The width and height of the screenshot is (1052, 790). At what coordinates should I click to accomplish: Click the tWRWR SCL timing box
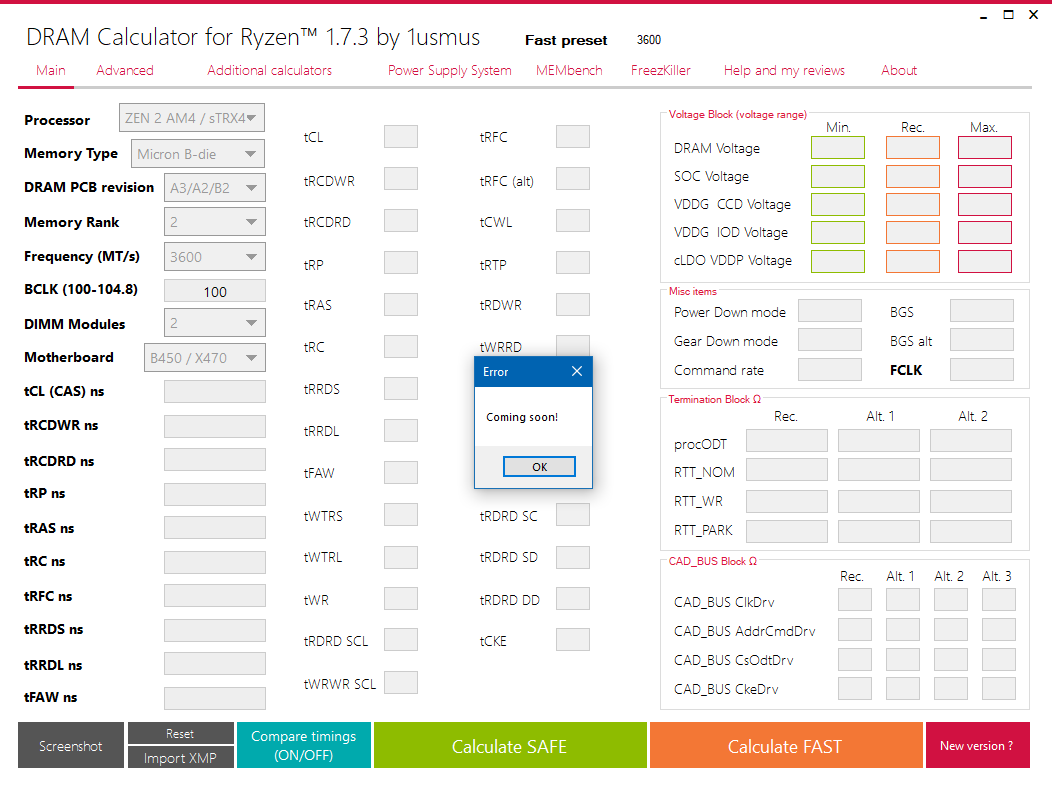point(401,682)
